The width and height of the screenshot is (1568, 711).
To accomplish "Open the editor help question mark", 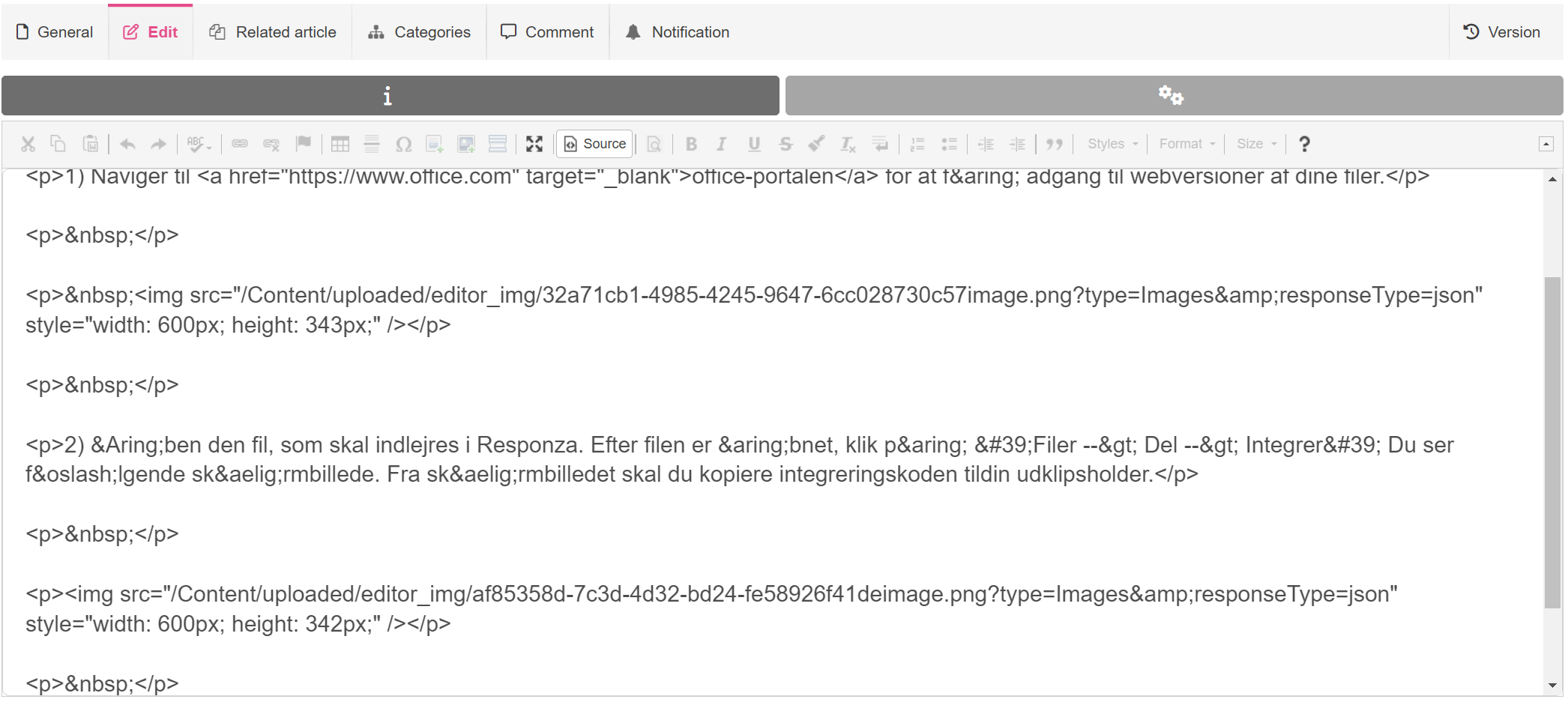I will 1304,144.
